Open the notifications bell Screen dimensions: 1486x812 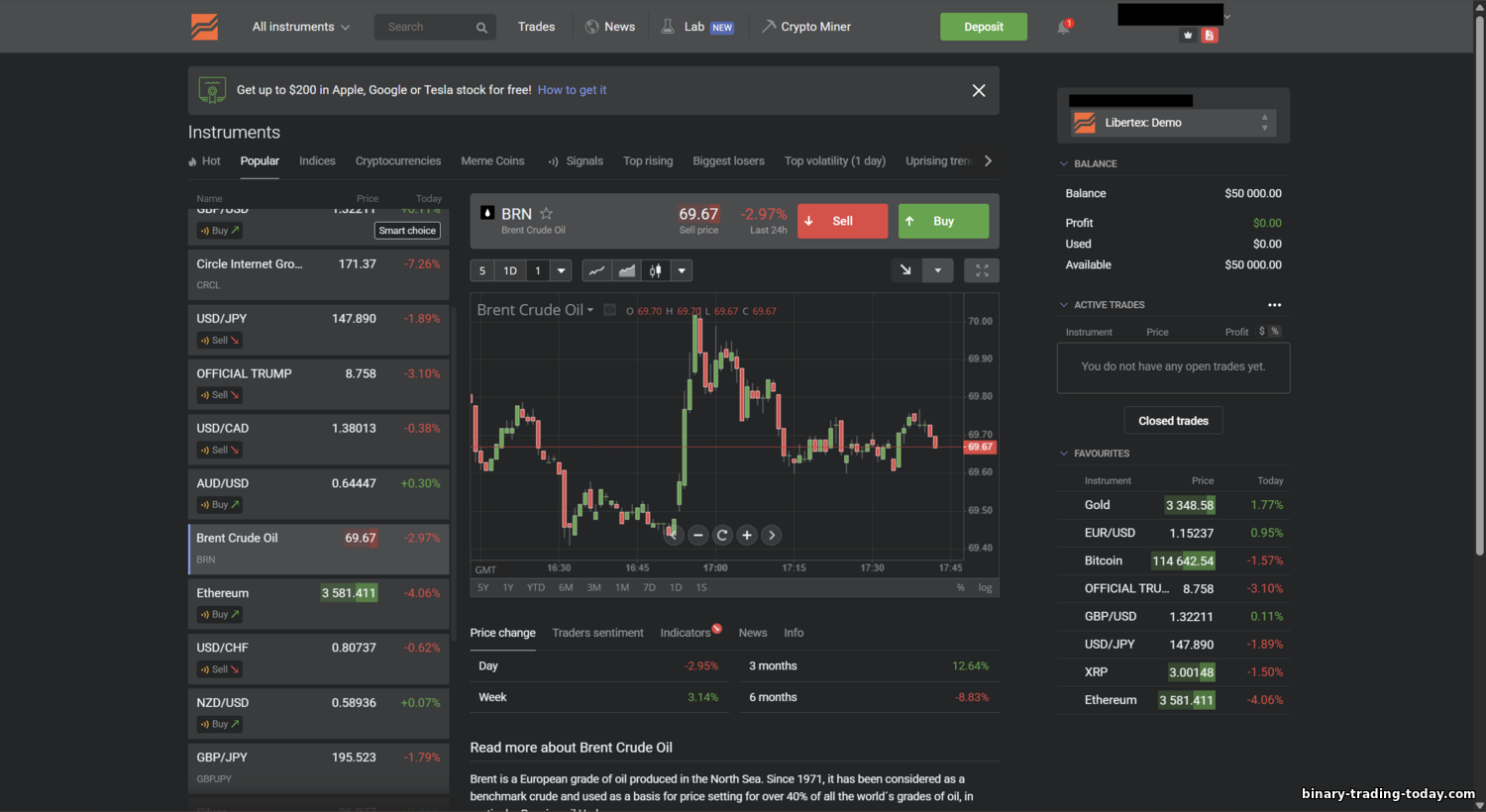tap(1063, 28)
